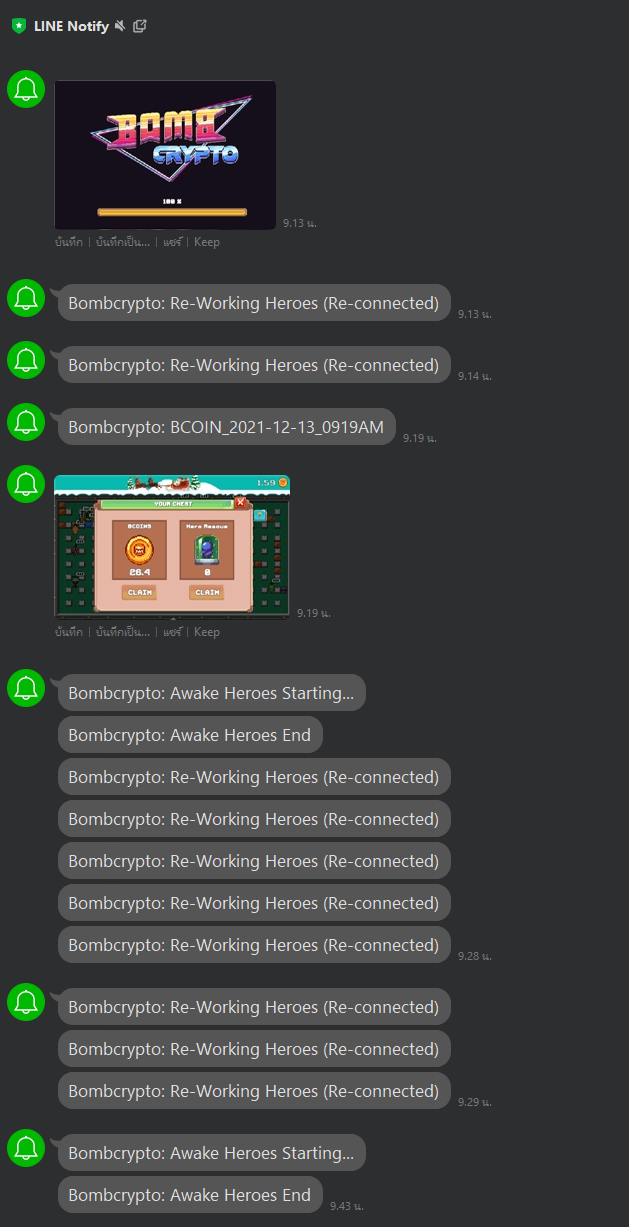Click บันทึกเป็น... under the Bomb Crypto image
629x1227 pixels.
123,242
